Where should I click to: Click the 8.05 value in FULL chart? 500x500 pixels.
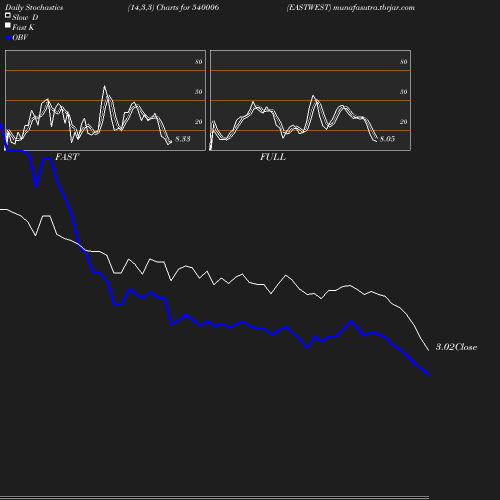[387, 139]
